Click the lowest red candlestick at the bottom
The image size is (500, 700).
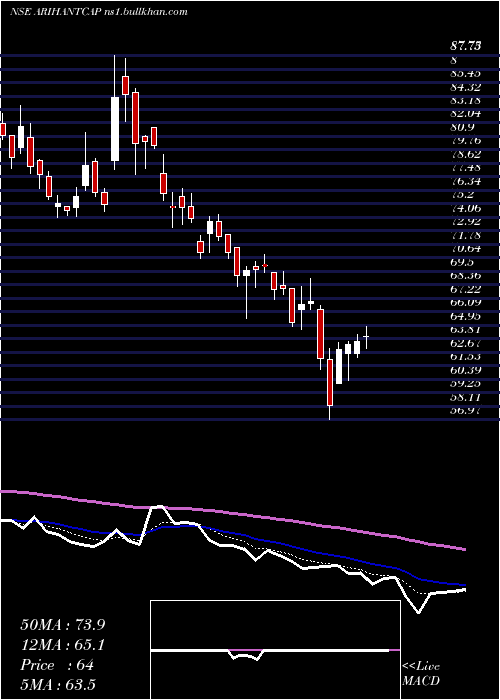click(330, 382)
